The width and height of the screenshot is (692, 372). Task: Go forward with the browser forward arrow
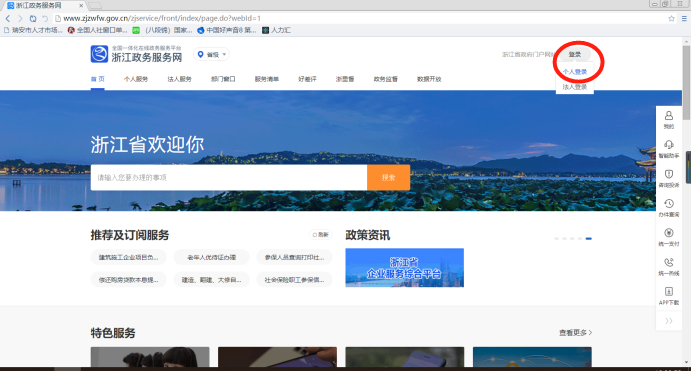click(20, 19)
